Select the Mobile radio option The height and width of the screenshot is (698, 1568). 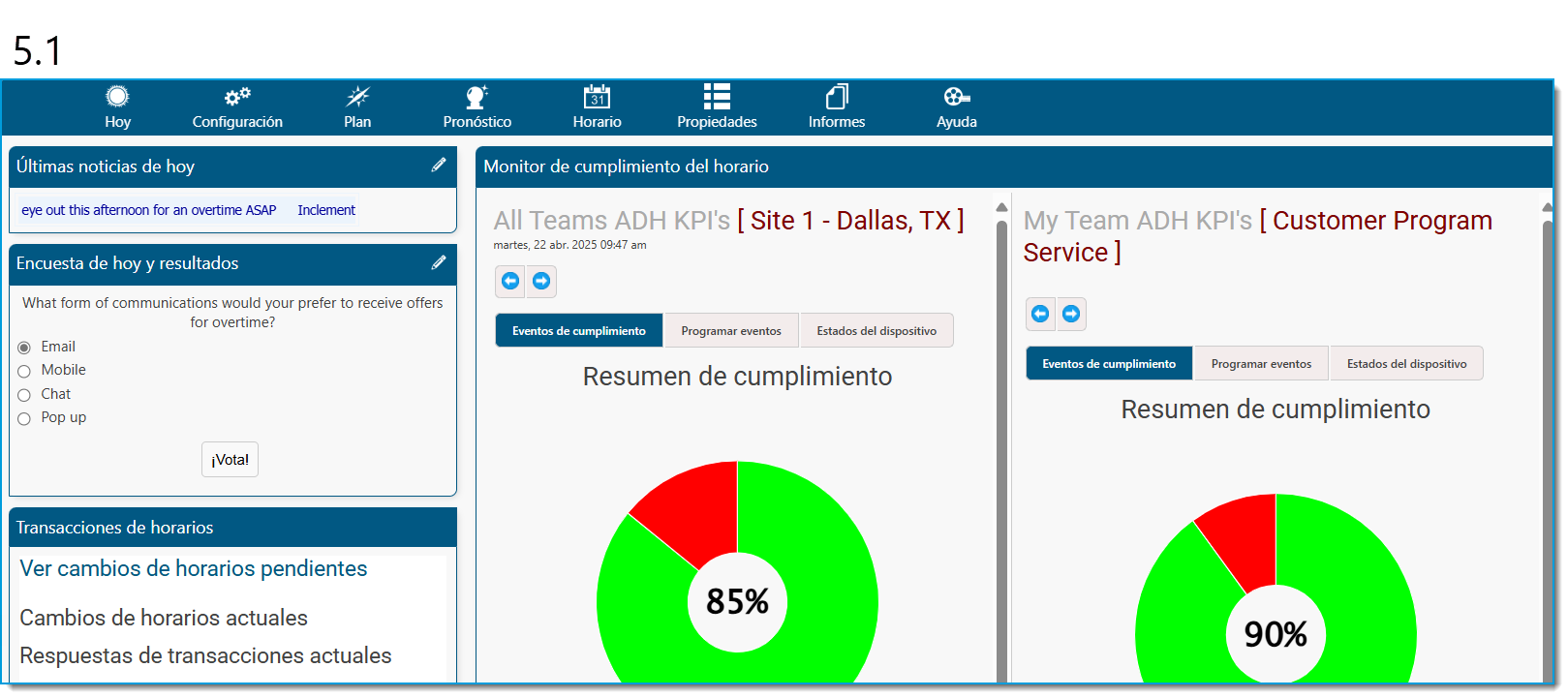(24, 371)
